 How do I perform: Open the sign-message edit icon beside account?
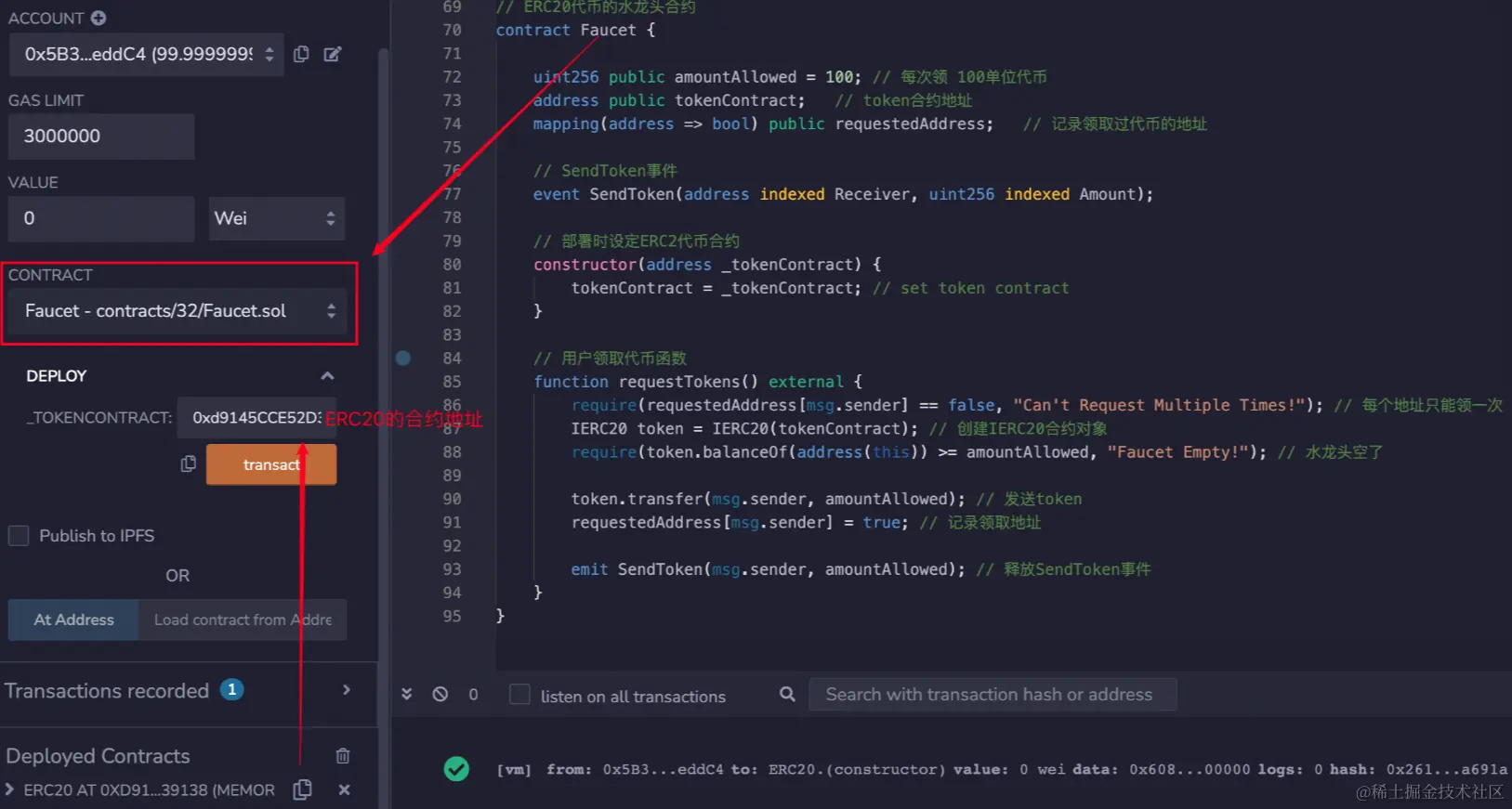(x=332, y=54)
